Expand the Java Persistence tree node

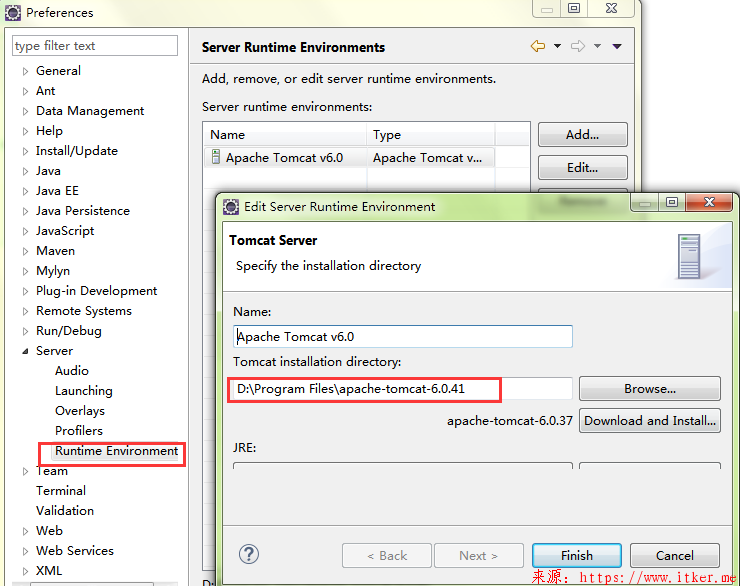[25, 211]
